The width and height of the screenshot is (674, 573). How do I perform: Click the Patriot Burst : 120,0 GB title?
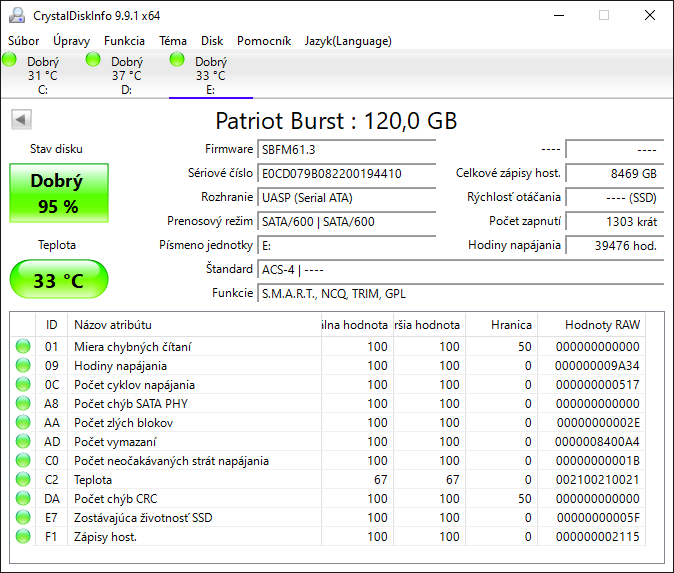tap(336, 121)
